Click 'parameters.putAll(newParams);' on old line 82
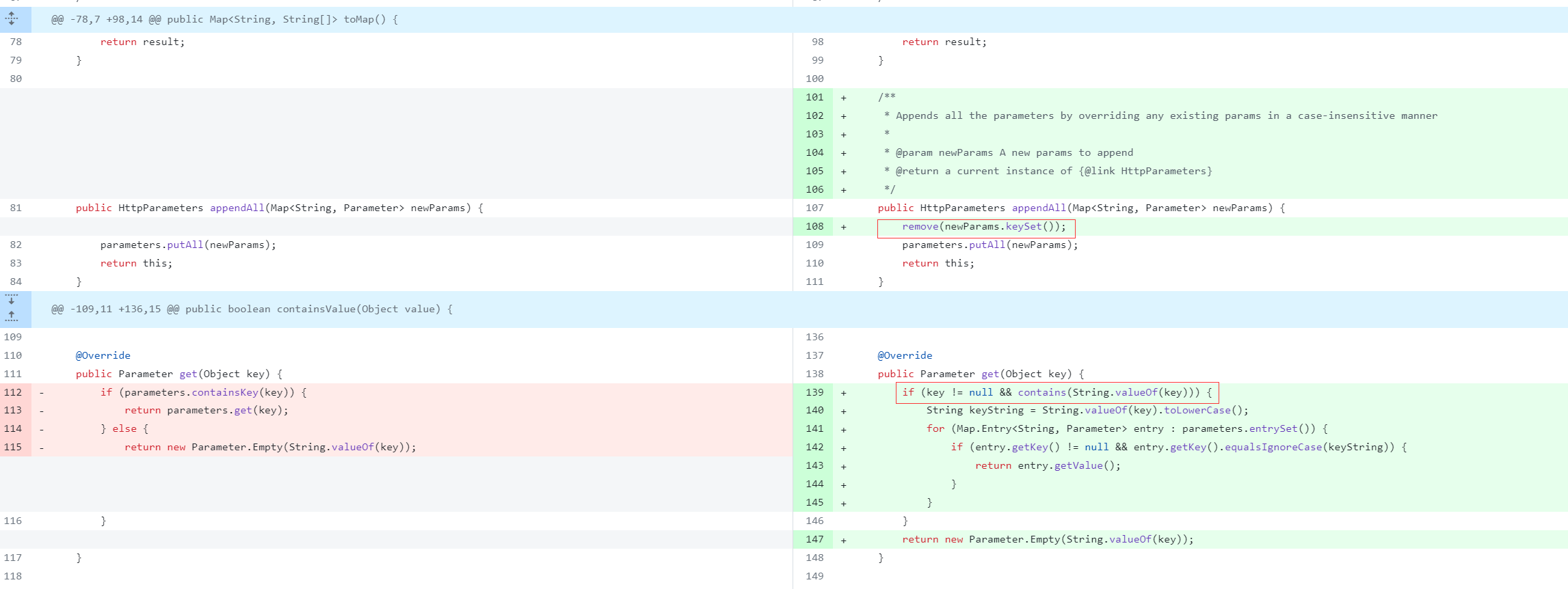 point(188,245)
